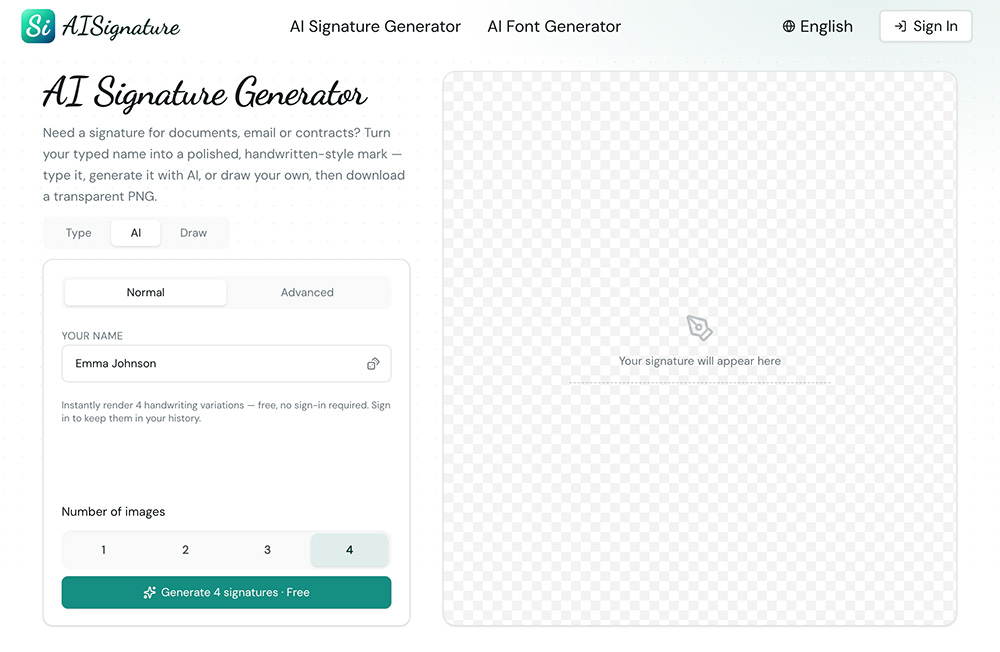The width and height of the screenshot is (1000, 652).
Task: Switch to the Draw tab
Action: point(193,233)
